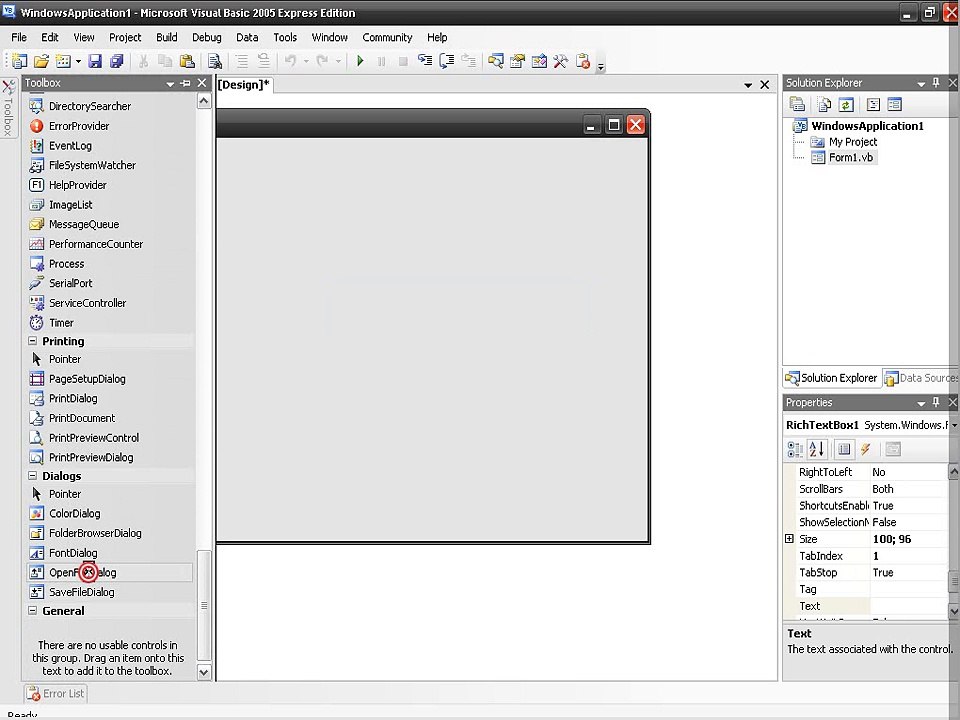Toggle the Toolbox auto-hide pin
The height and width of the screenshot is (720, 960).
click(x=186, y=83)
